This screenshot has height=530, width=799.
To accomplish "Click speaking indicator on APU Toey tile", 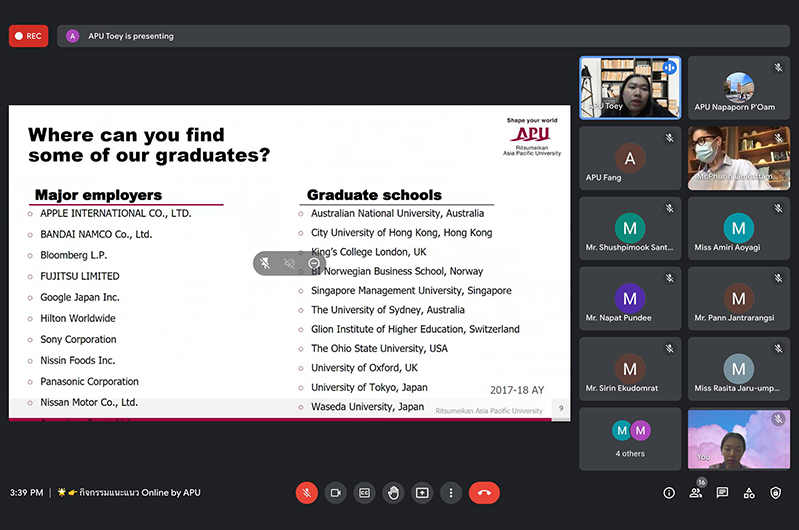I will pyautogui.click(x=670, y=67).
